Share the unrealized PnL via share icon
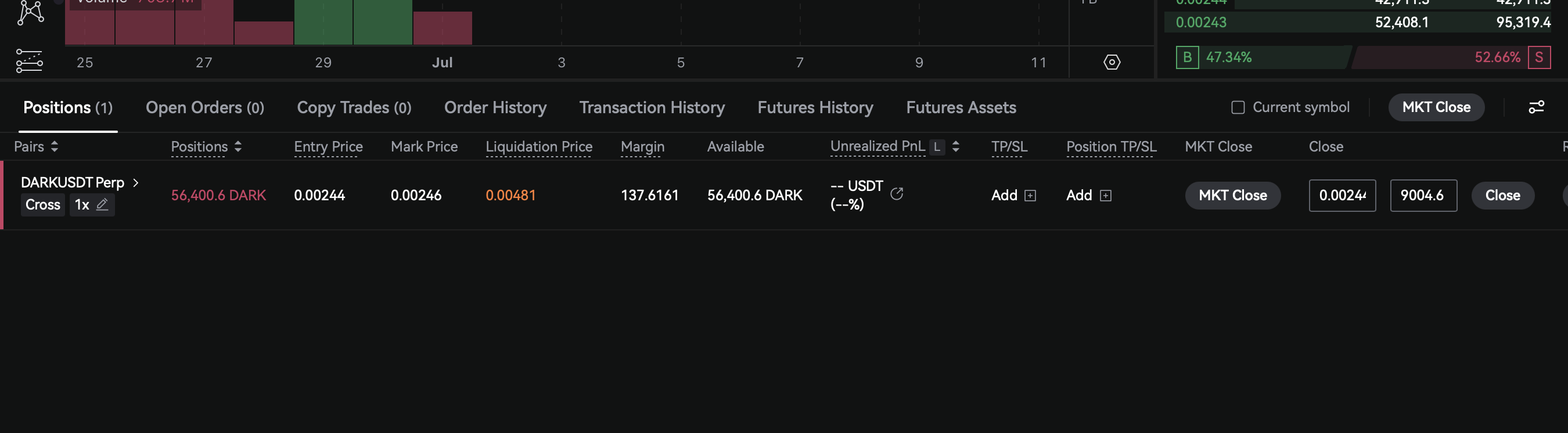 pyautogui.click(x=897, y=194)
